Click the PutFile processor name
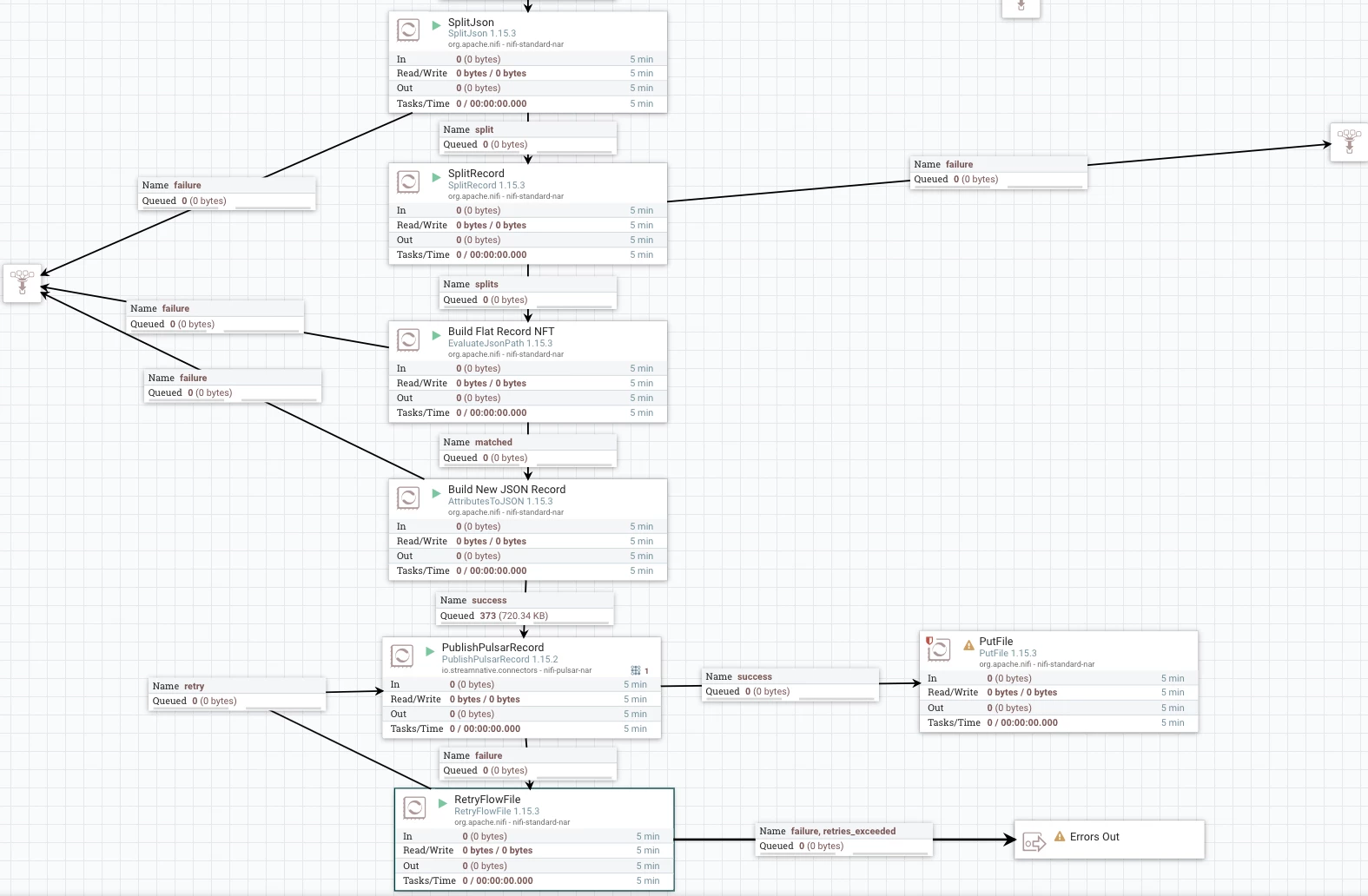Screen dimensions: 1368x896 click(x=996, y=642)
